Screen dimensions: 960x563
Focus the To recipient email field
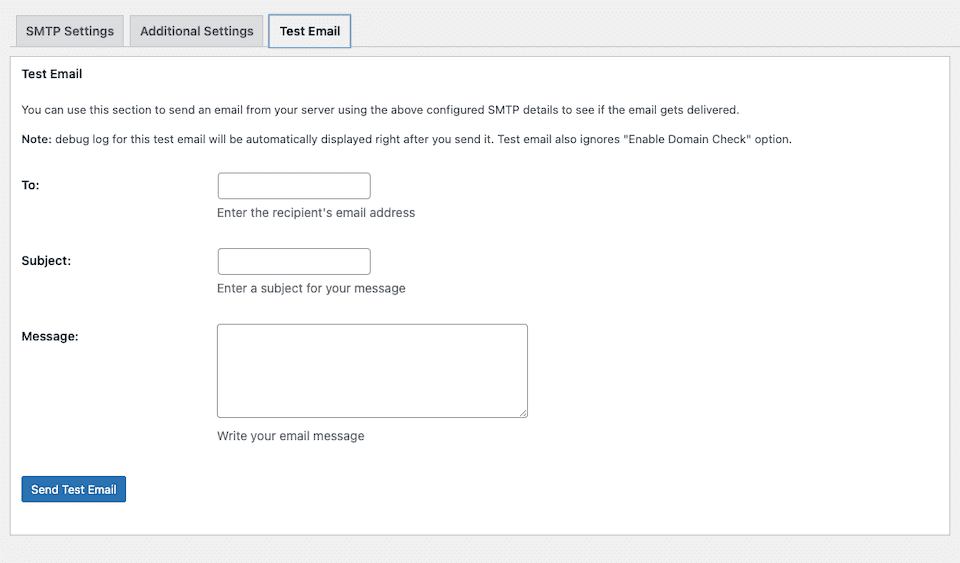[294, 186]
